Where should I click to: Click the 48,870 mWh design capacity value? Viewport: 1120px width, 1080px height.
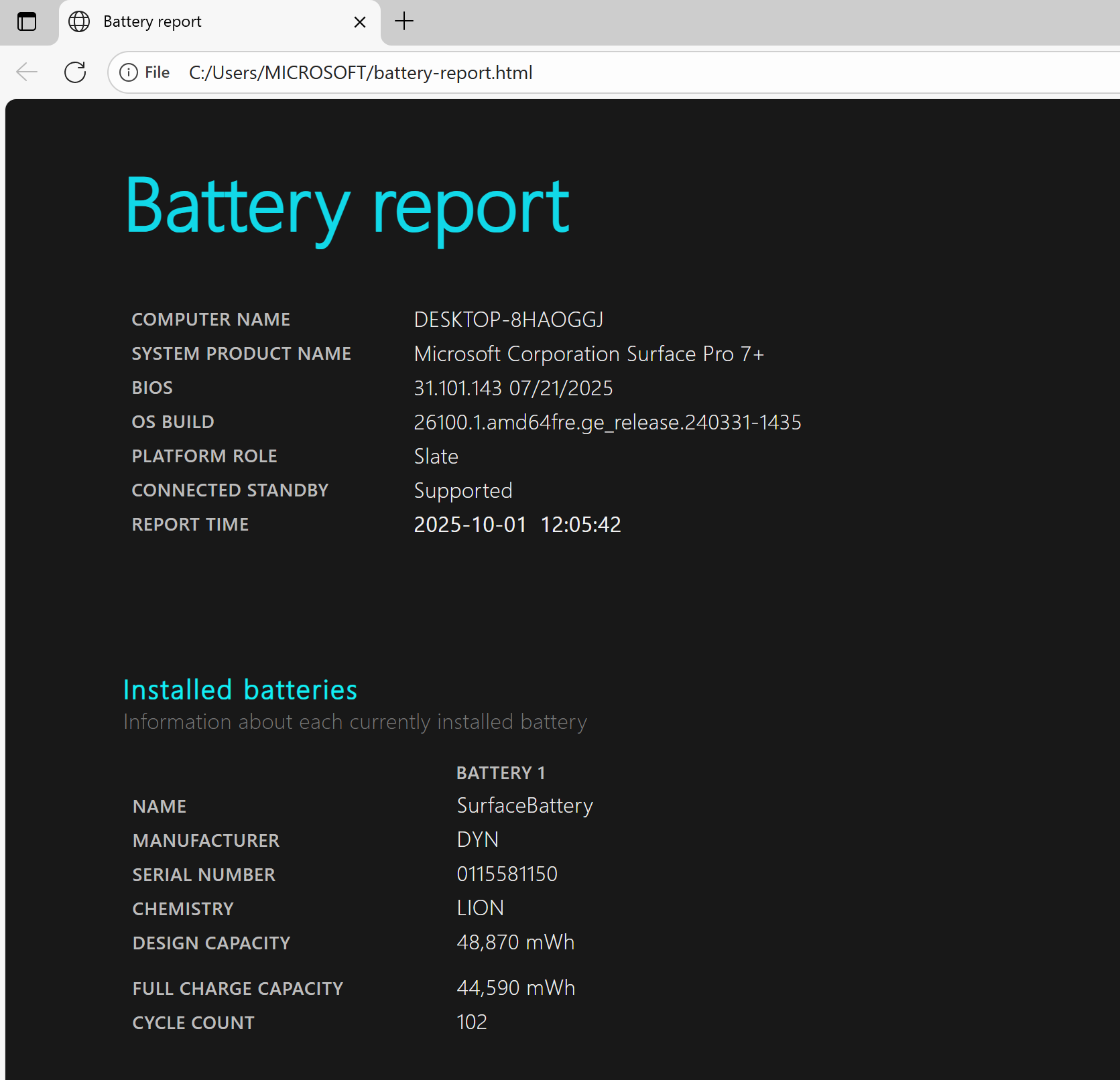[515, 943]
